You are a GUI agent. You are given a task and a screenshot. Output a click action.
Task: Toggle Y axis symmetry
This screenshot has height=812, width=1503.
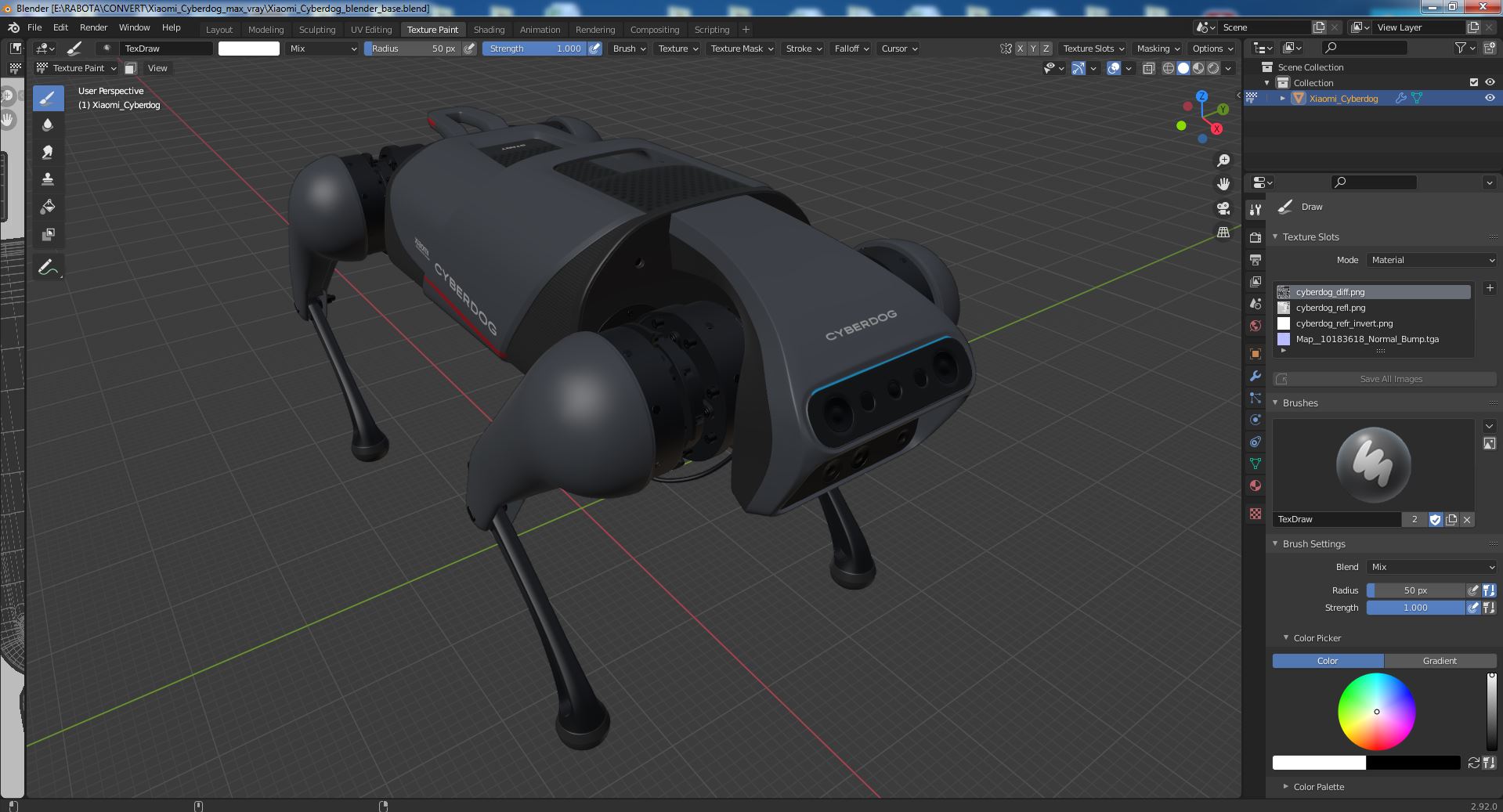point(1032,49)
